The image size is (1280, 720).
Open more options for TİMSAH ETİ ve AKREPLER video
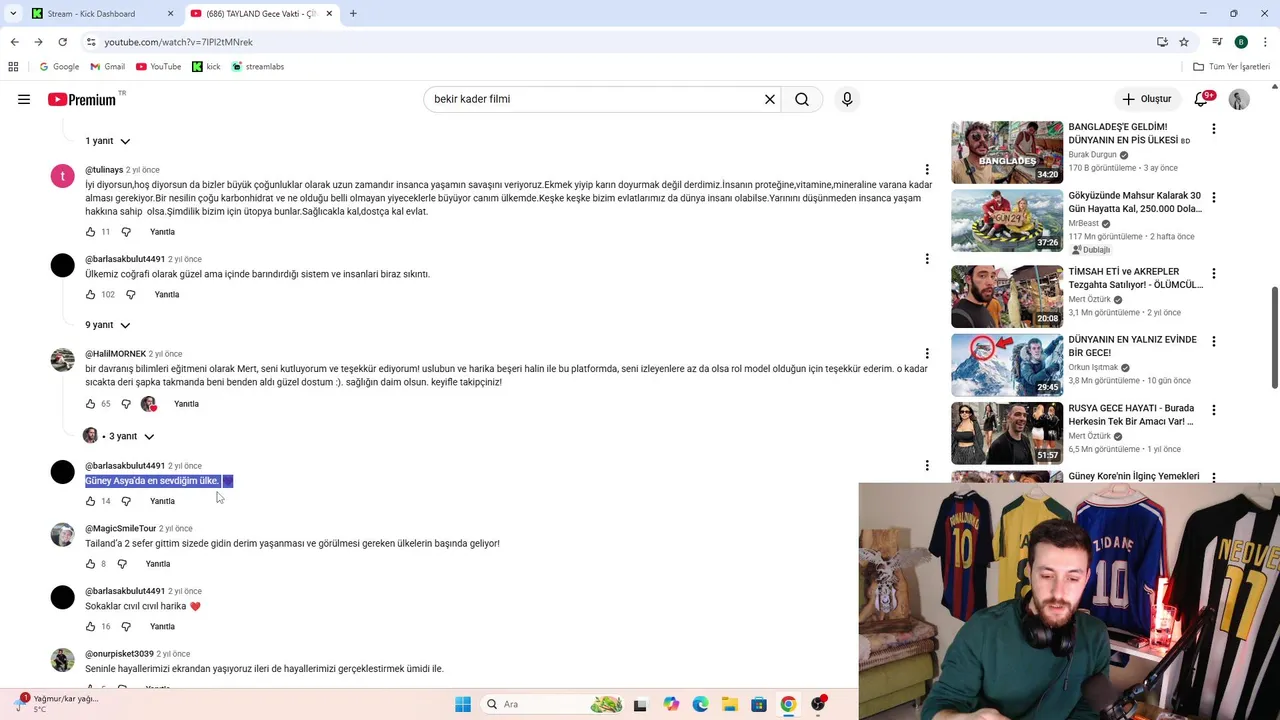click(x=1214, y=274)
